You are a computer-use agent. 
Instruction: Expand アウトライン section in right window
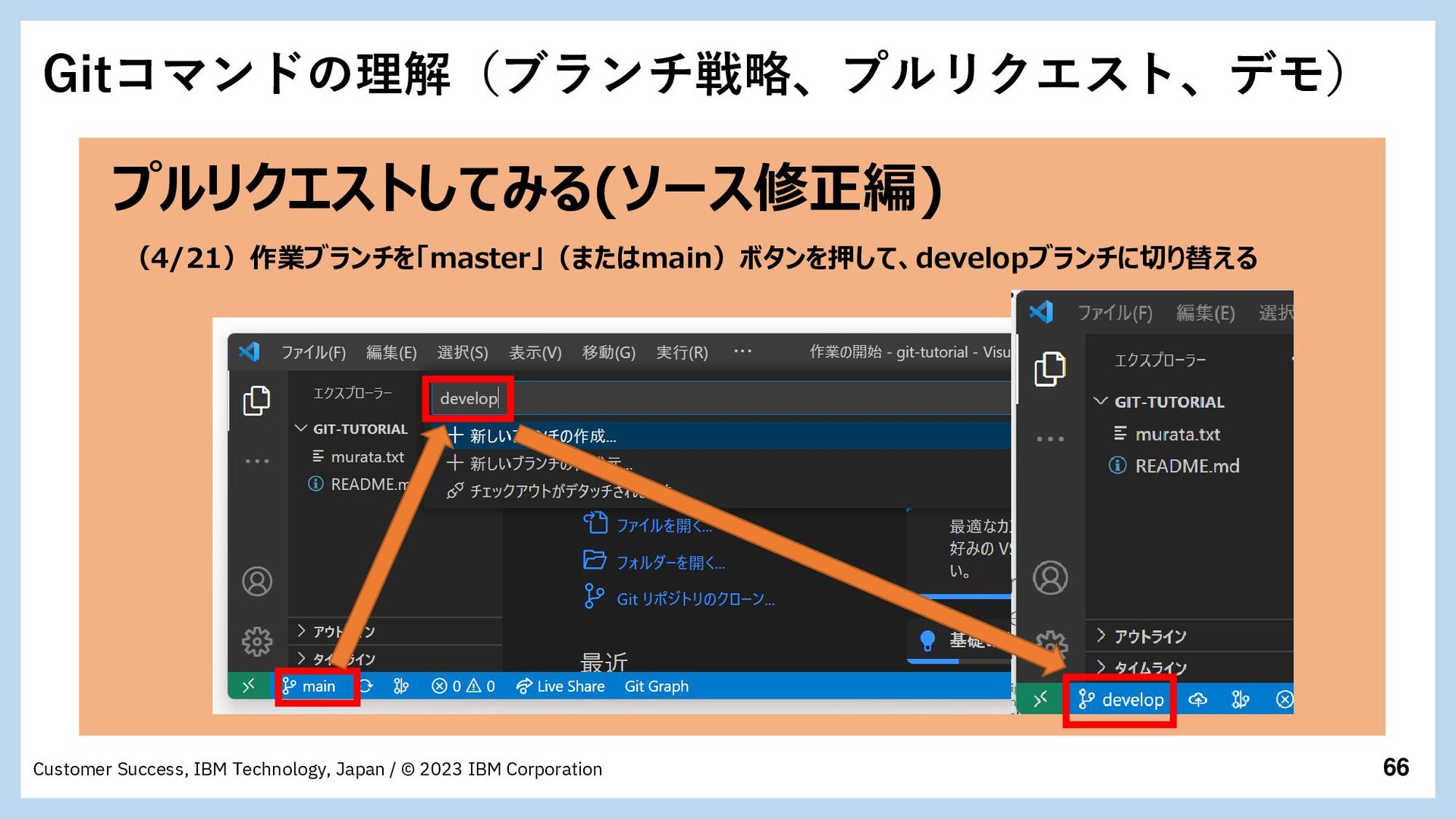click(1142, 636)
